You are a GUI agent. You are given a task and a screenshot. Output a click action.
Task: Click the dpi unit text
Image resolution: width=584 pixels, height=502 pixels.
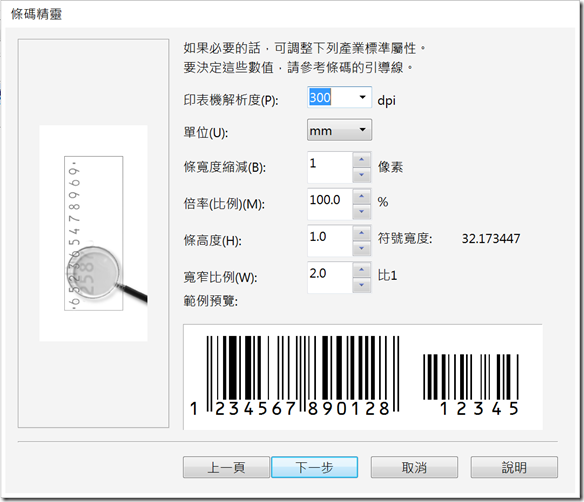click(x=386, y=101)
